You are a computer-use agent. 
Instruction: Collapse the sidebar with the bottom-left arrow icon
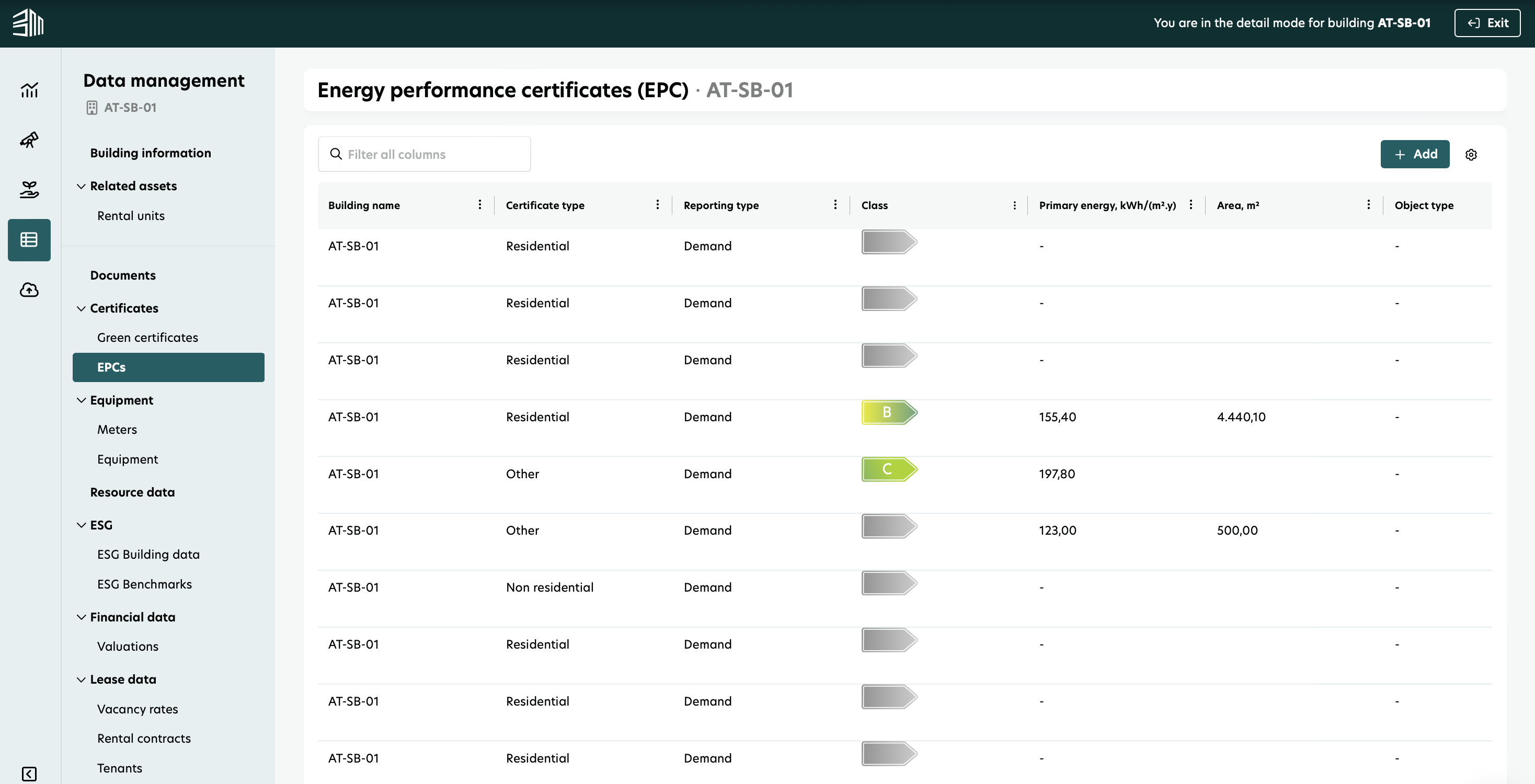pyautogui.click(x=29, y=773)
